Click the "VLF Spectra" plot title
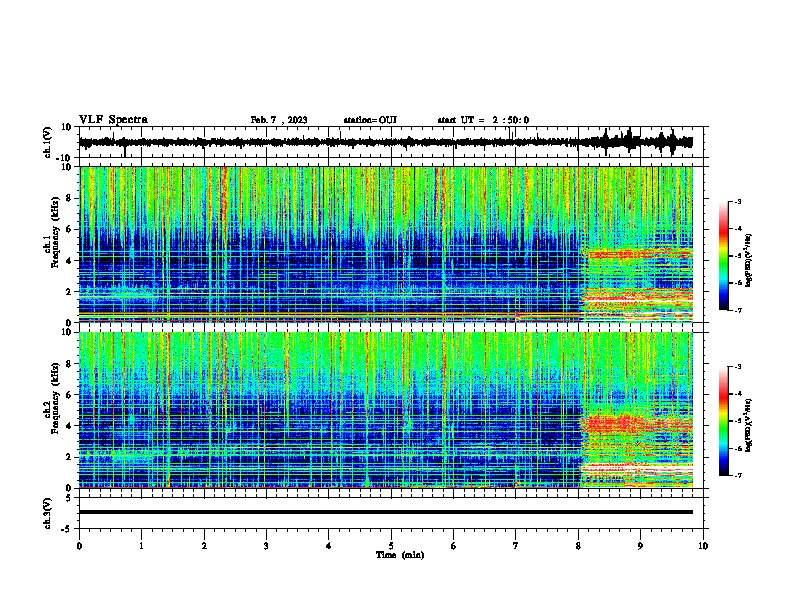792x612 pixels. click(x=113, y=120)
